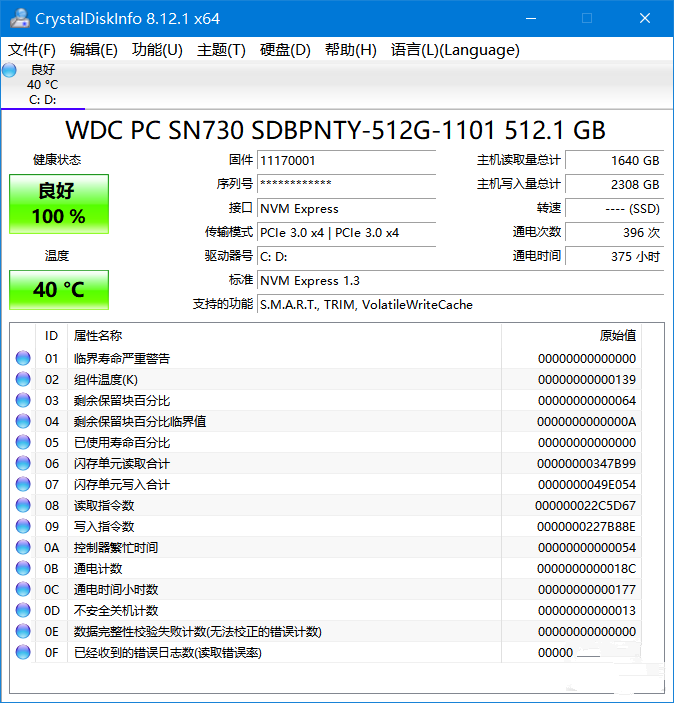Click status orb beside 通电计数 row
The width and height of the screenshot is (674, 703).
[23, 568]
